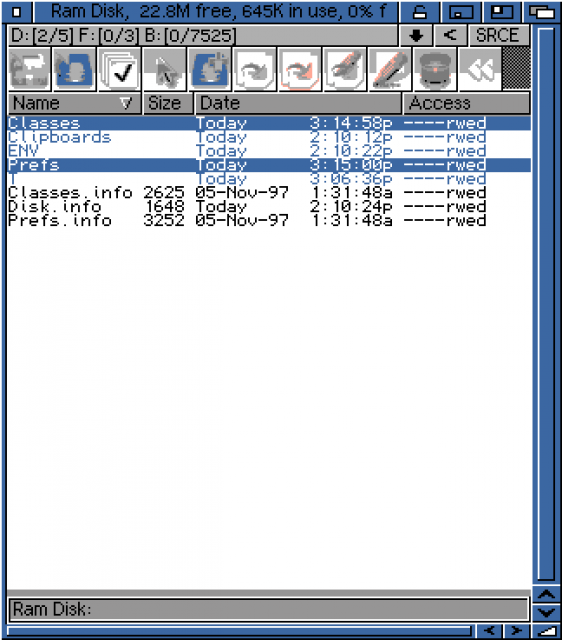This screenshot has height=640, width=562.
Task: Expand the Name column sort triangle
Action: (126, 103)
